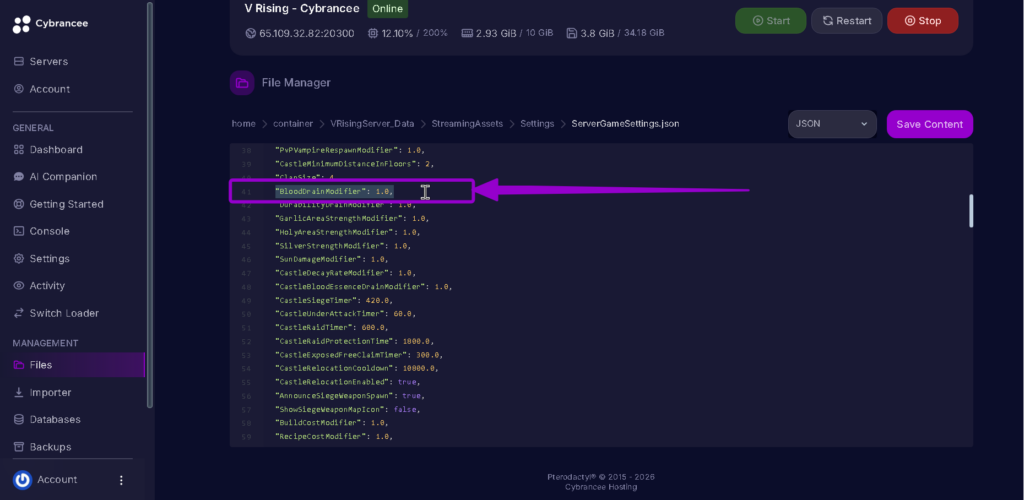Image resolution: width=1024 pixels, height=500 pixels.
Task: Click the Activity eye icon
Action: pos(19,285)
